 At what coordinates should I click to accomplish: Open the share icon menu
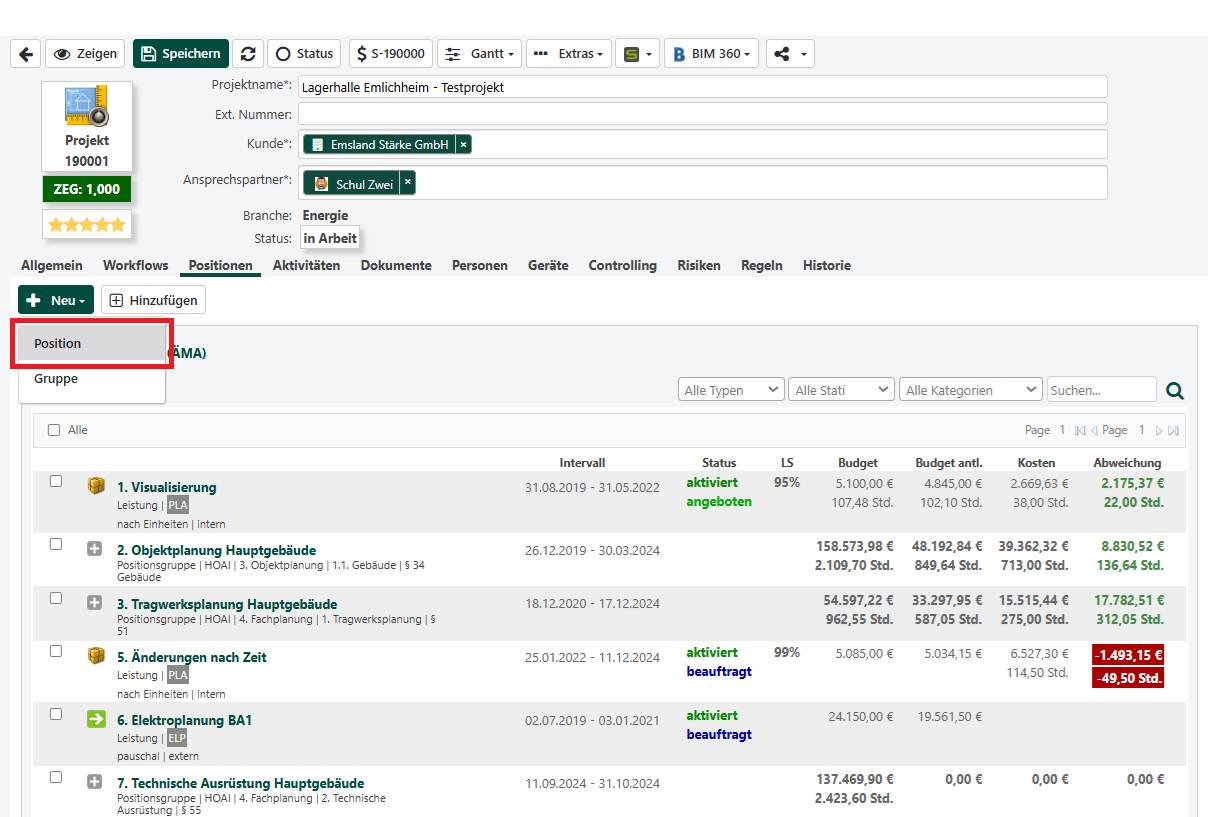pyautogui.click(x=790, y=54)
